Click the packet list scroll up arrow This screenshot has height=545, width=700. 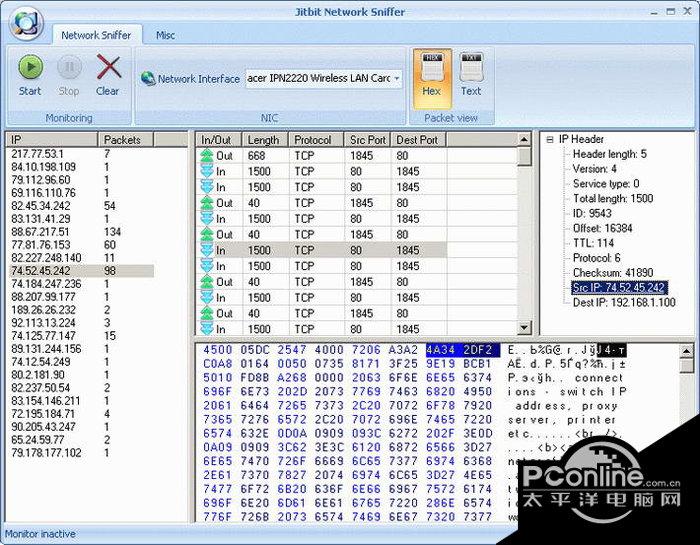click(x=524, y=140)
